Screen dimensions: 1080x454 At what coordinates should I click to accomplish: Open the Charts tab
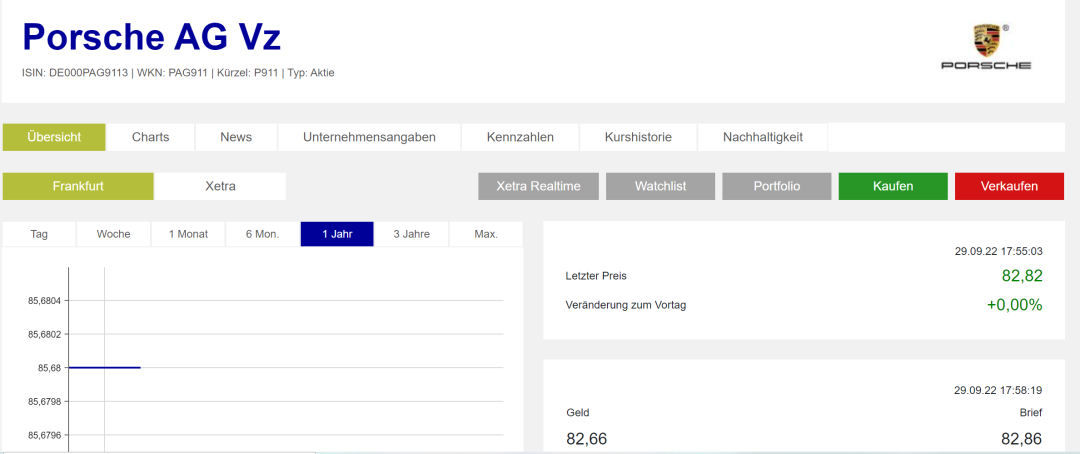pyautogui.click(x=151, y=137)
